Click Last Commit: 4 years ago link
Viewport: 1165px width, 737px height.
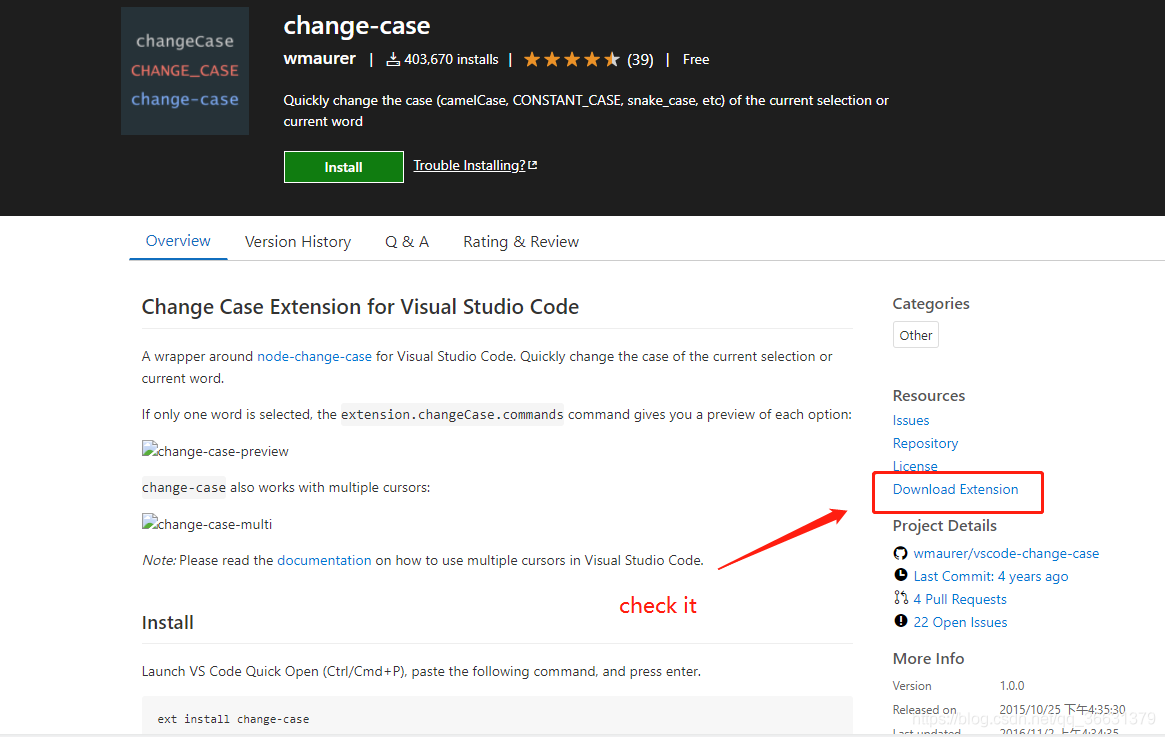(990, 577)
